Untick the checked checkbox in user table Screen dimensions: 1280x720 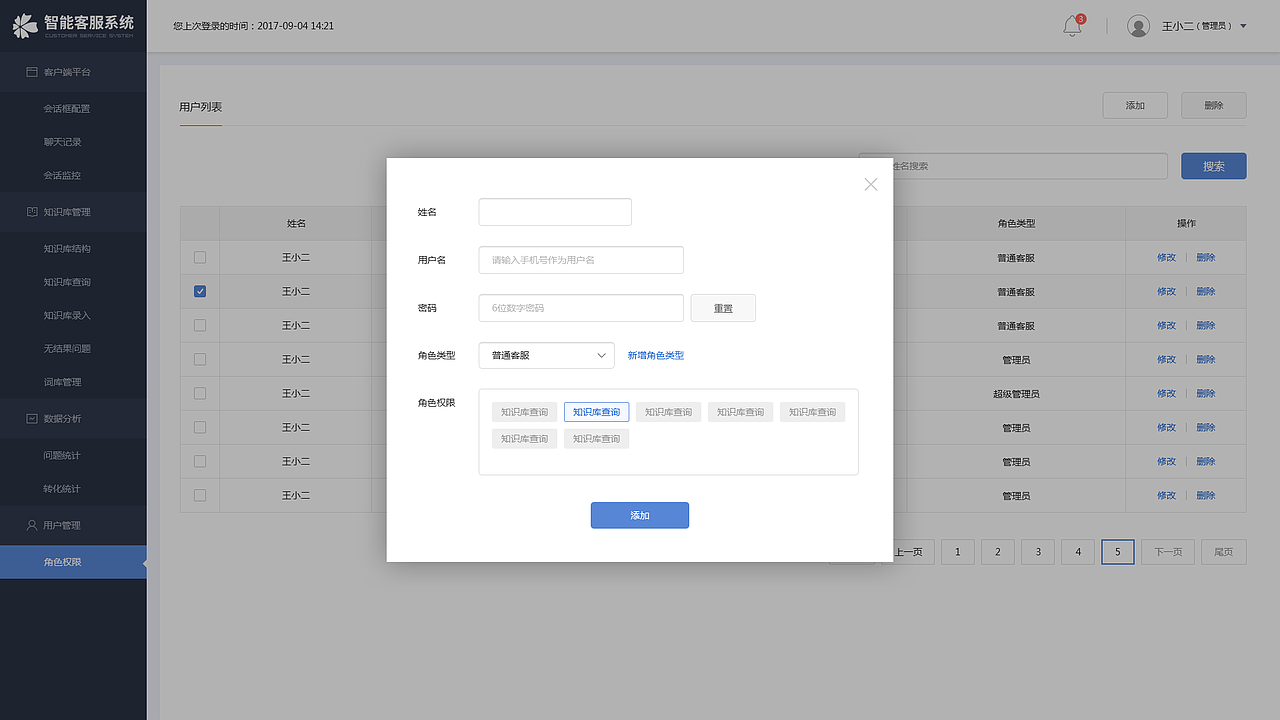(x=200, y=291)
